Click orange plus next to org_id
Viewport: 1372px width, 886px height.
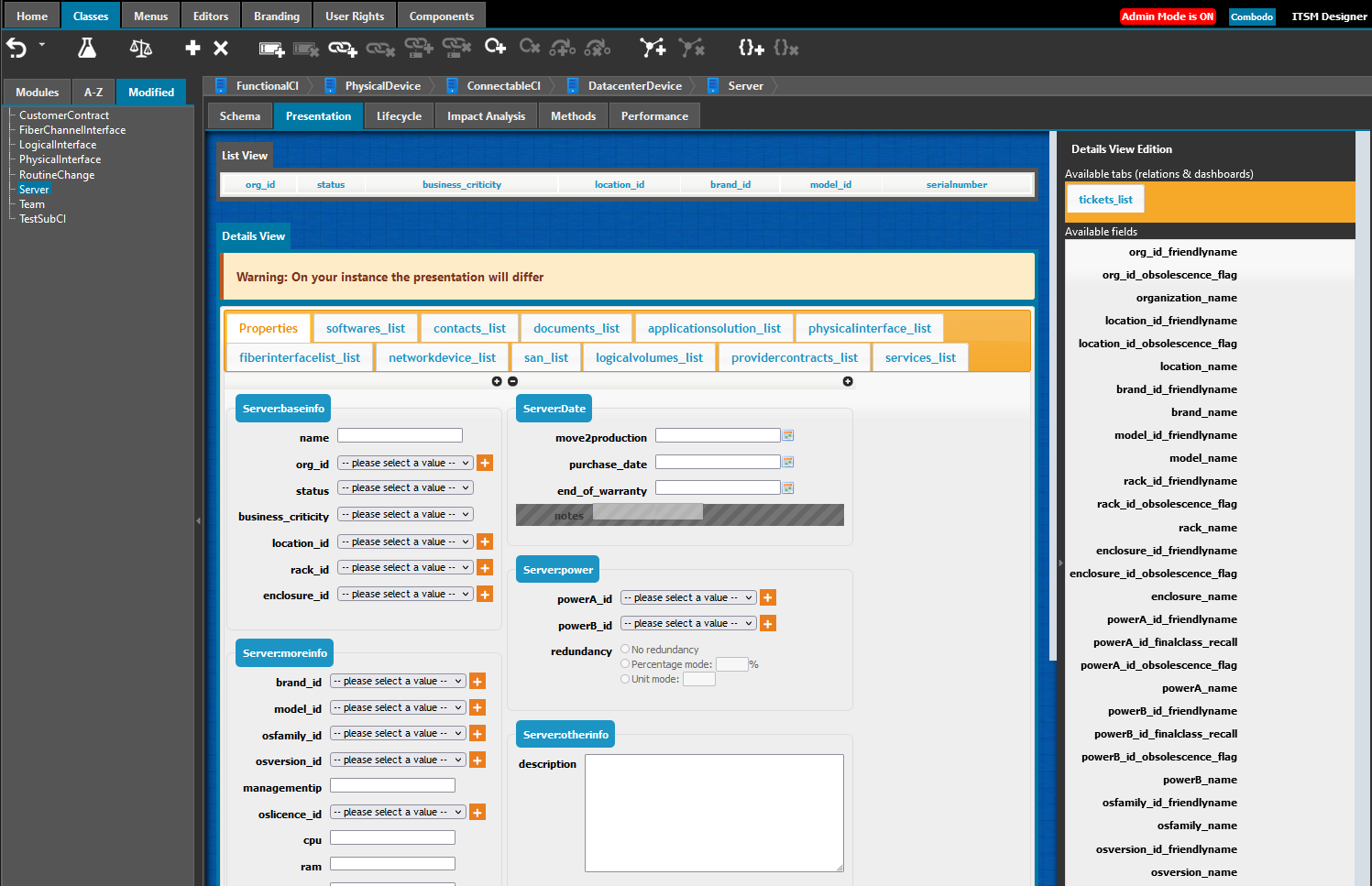(485, 464)
